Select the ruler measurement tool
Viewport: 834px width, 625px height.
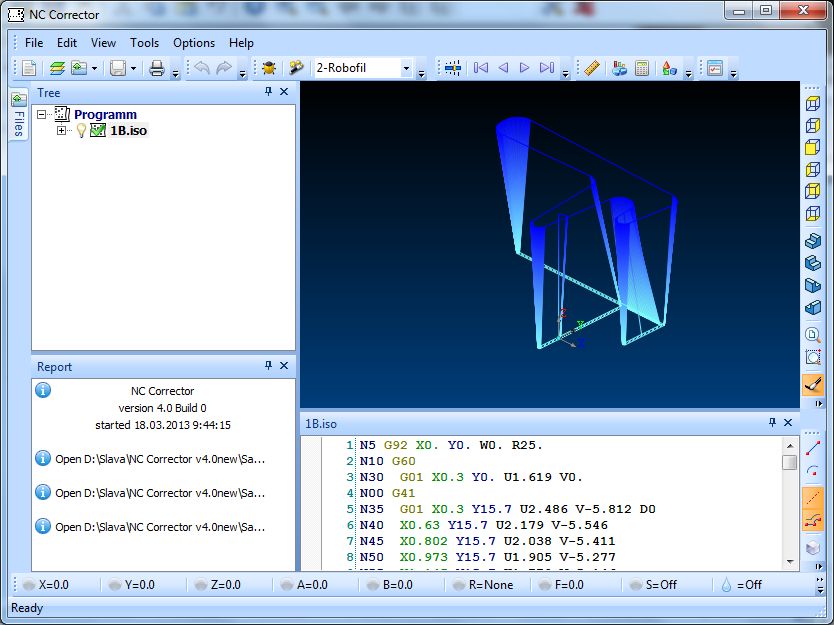592,68
